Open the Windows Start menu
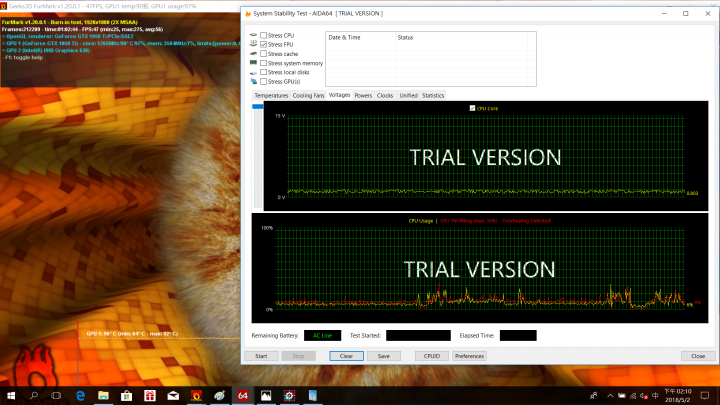The width and height of the screenshot is (720, 405). (11, 395)
